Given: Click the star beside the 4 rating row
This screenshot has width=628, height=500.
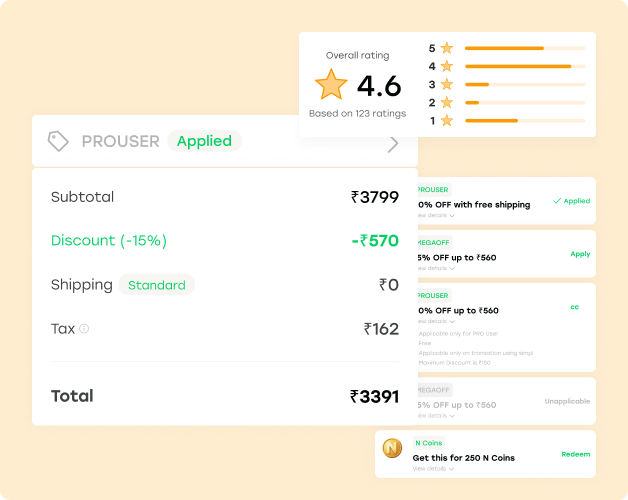Looking at the screenshot, I should coord(446,66).
